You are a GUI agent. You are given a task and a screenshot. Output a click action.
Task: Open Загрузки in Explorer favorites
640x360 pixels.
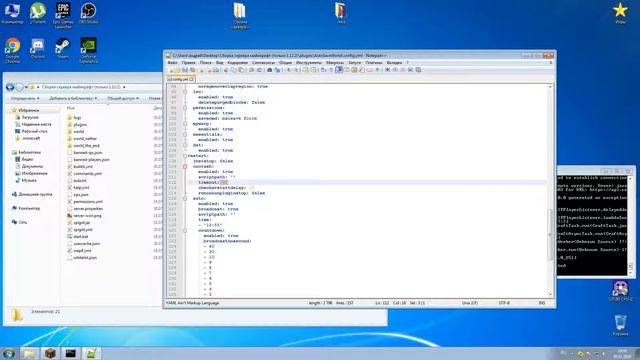click(27, 118)
